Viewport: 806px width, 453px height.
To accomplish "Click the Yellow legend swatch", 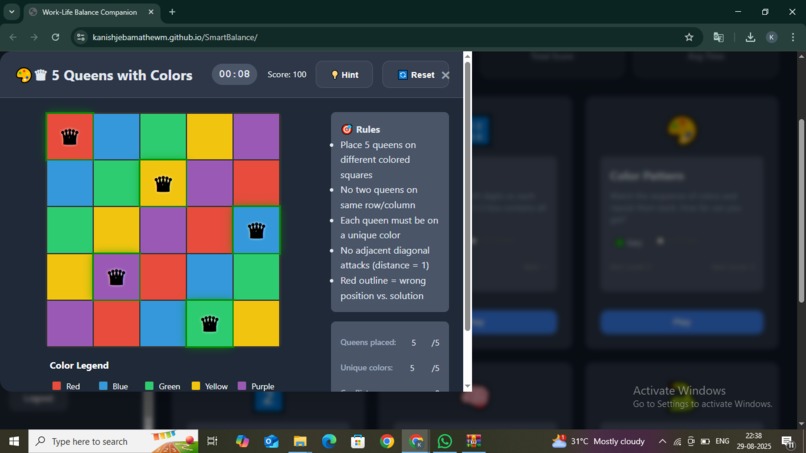I will pyautogui.click(x=196, y=386).
